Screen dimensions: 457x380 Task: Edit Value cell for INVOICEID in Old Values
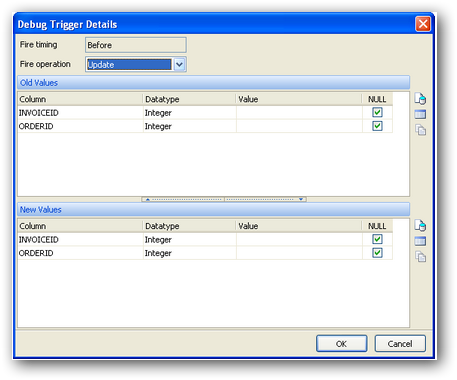pos(299,113)
